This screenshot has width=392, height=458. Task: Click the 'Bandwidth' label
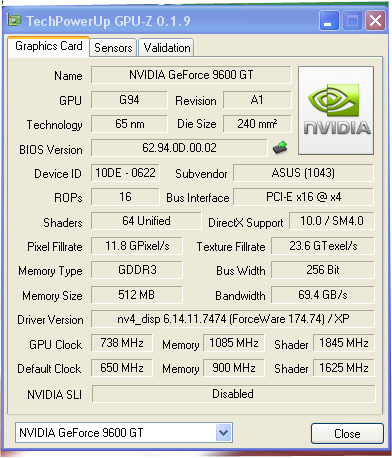click(240, 296)
